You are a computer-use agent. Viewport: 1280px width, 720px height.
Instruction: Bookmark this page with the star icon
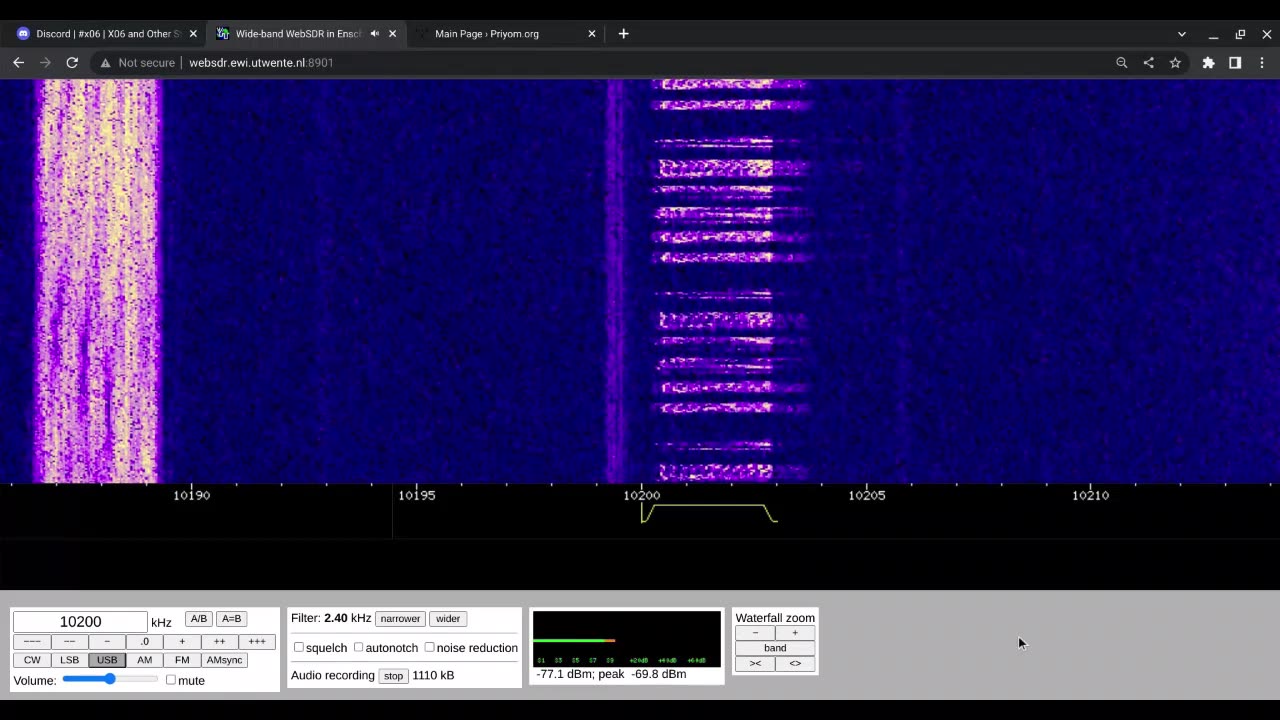click(x=1175, y=62)
